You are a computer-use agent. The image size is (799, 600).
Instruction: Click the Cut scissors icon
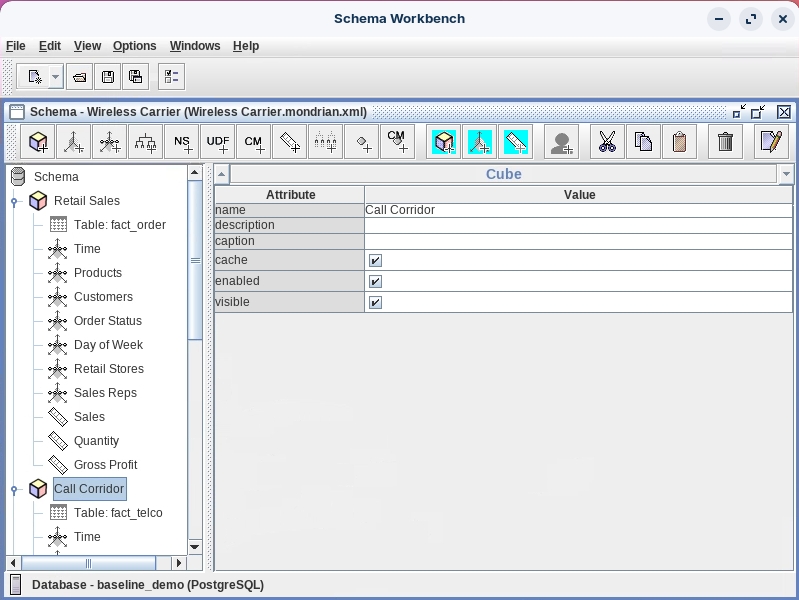pyautogui.click(x=607, y=142)
